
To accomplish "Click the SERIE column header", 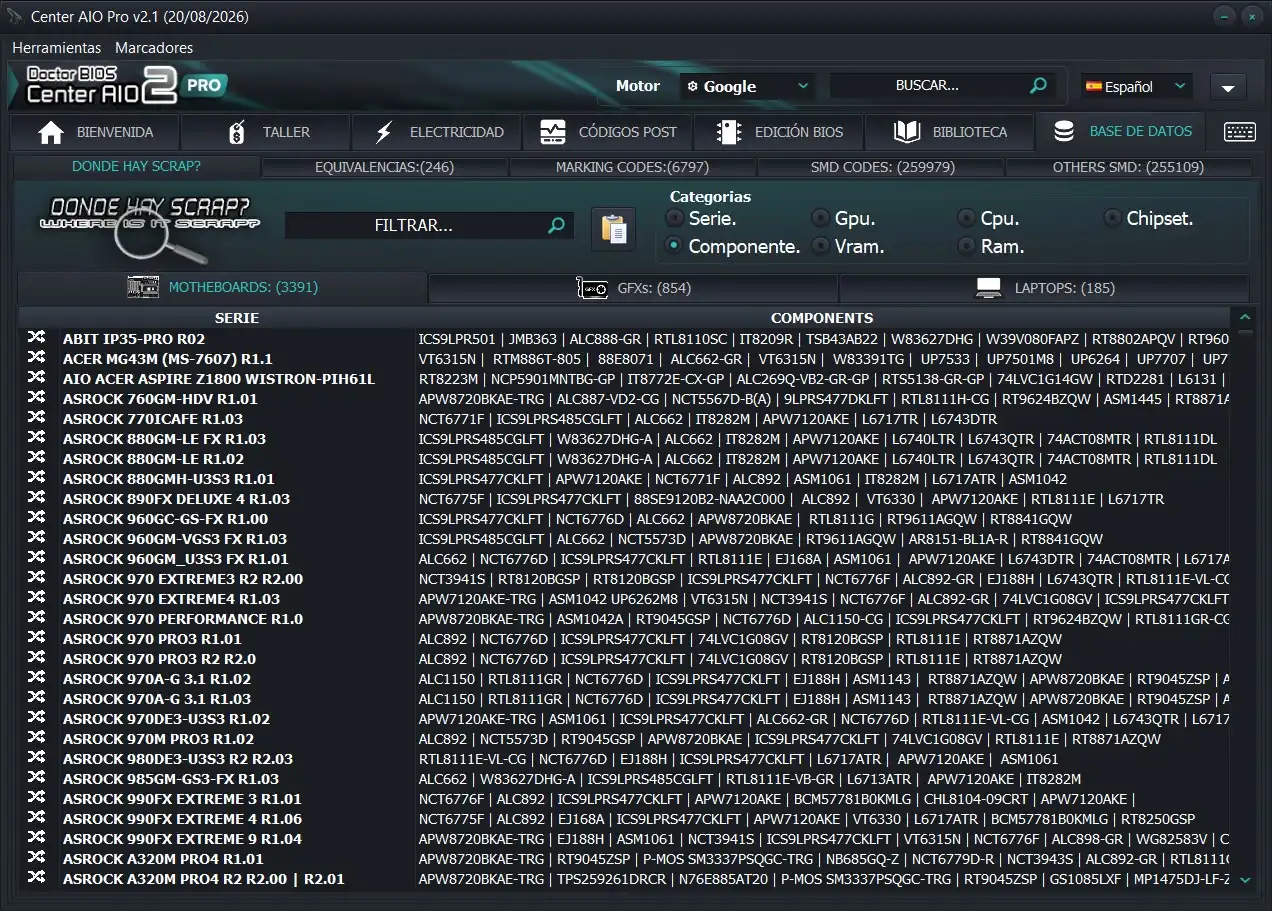I will pyautogui.click(x=237, y=318).
